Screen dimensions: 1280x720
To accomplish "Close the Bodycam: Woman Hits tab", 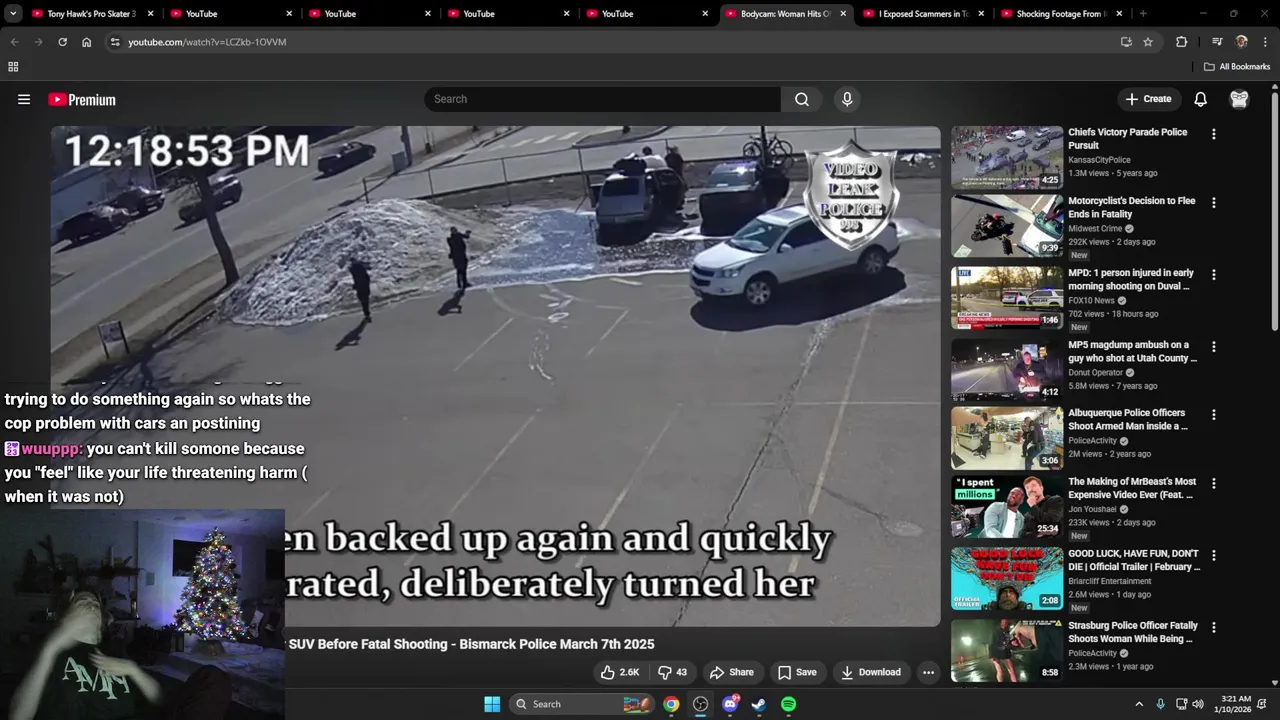I will (x=843, y=14).
